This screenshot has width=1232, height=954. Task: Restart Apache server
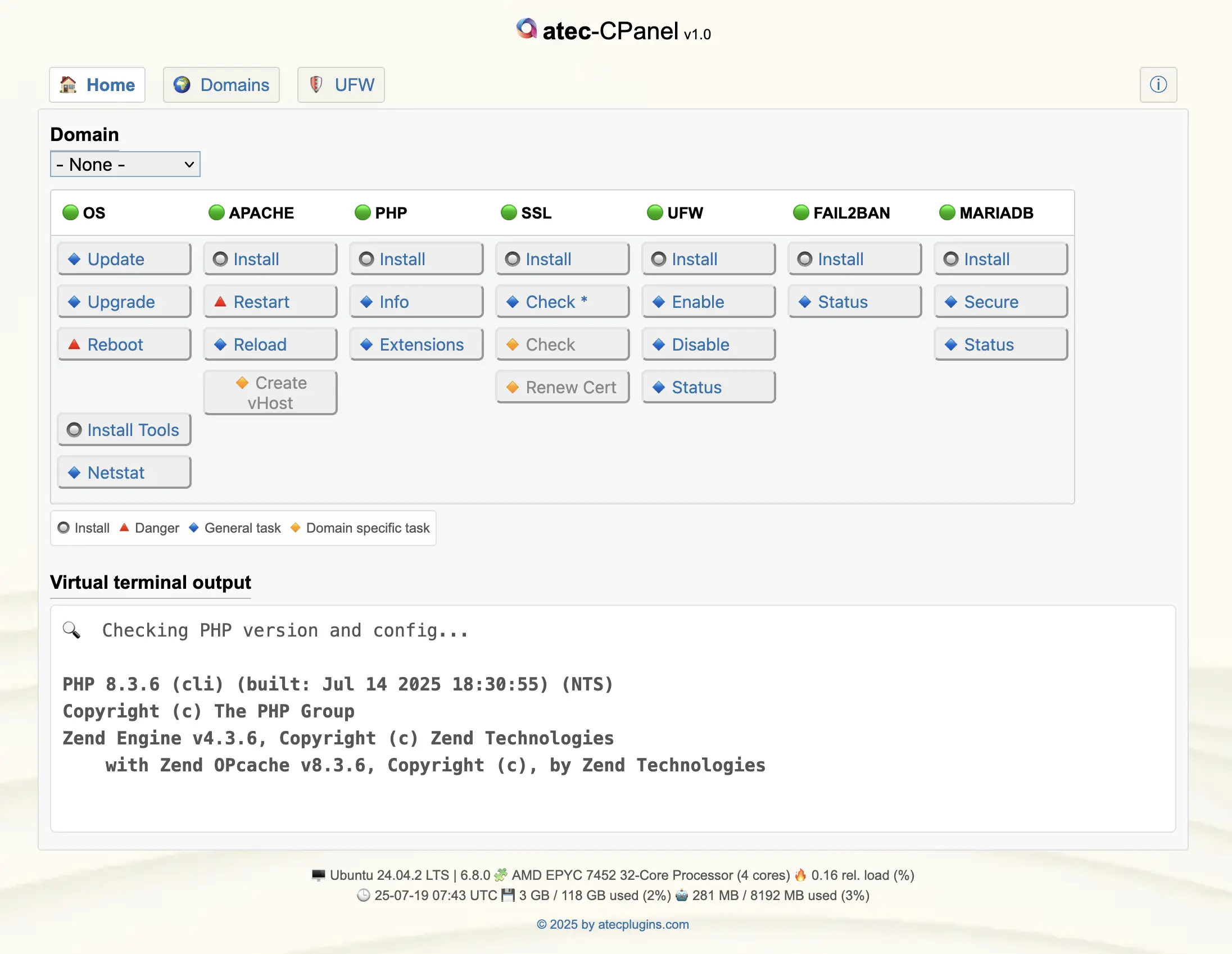(270, 302)
